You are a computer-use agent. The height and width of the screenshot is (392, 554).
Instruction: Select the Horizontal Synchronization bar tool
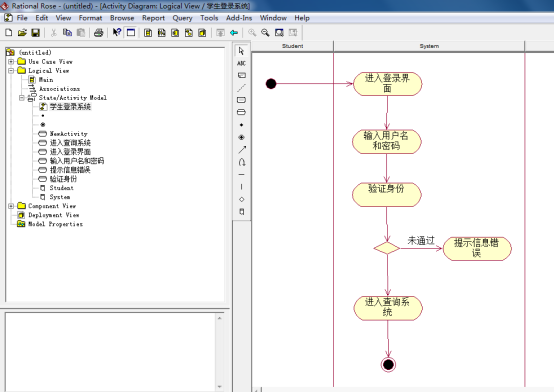(241, 175)
